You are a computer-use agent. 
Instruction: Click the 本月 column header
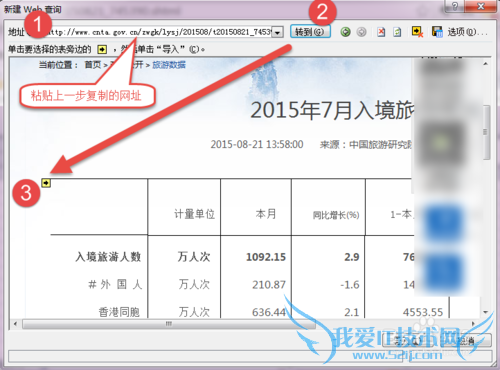pos(266,214)
